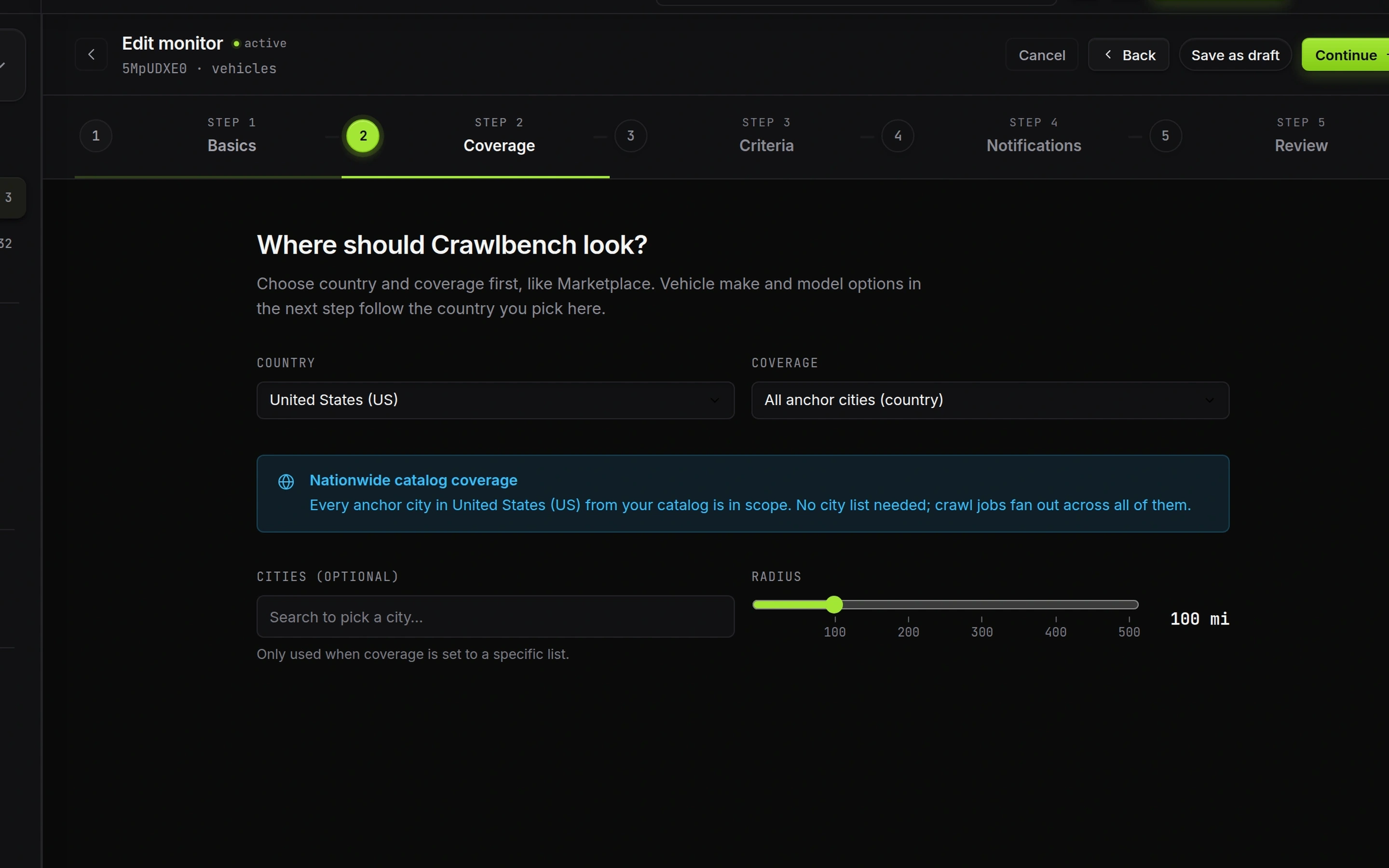Viewport: 1389px width, 868px height.
Task: Click the step number 5 circle
Action: 1166,136
